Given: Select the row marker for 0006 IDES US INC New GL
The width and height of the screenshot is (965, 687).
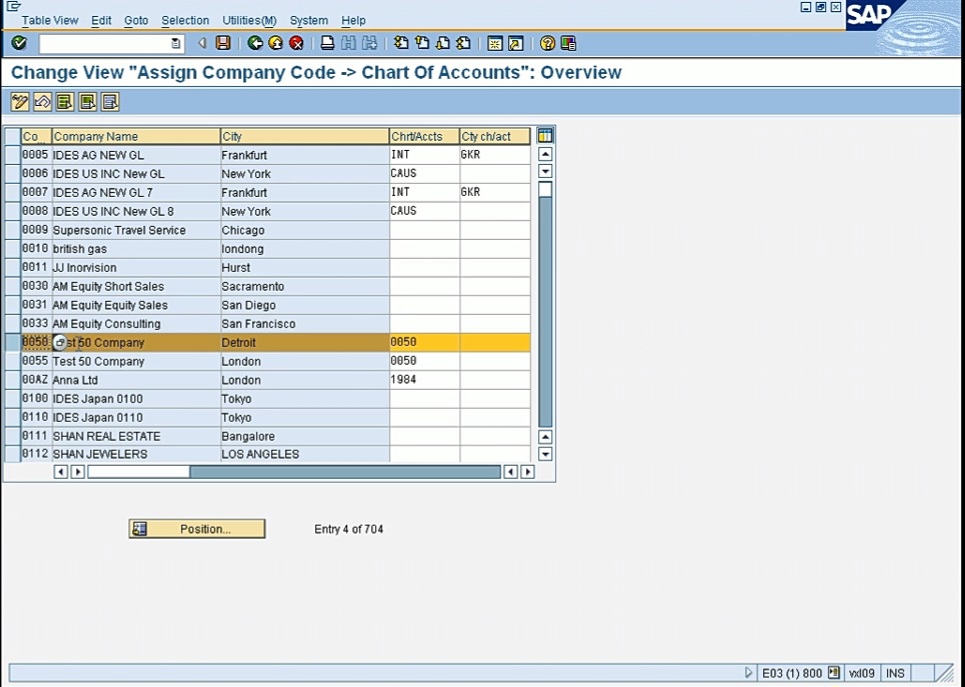Looking at the screenshot, I should (12, 174).
